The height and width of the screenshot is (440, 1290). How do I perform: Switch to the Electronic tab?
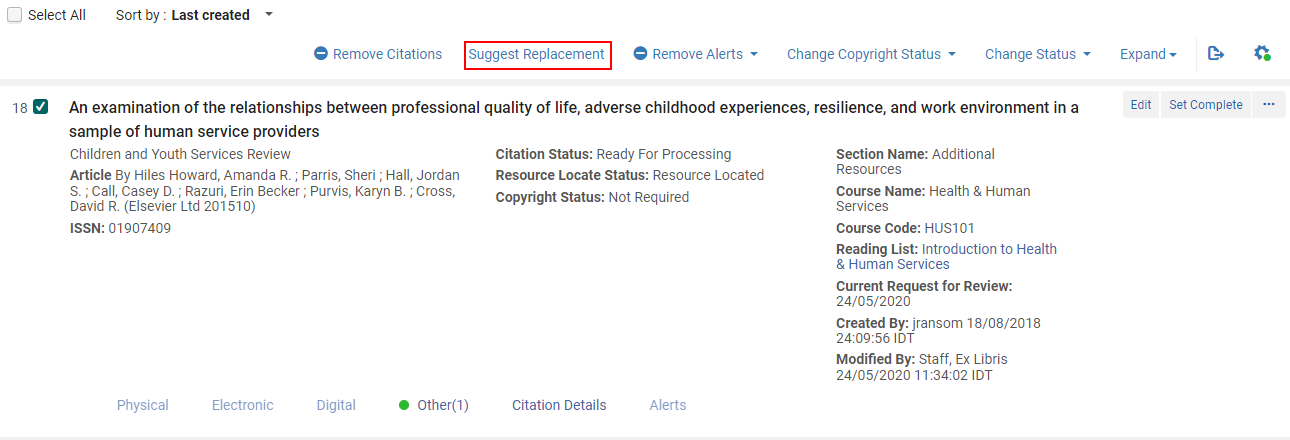[242, 405]
